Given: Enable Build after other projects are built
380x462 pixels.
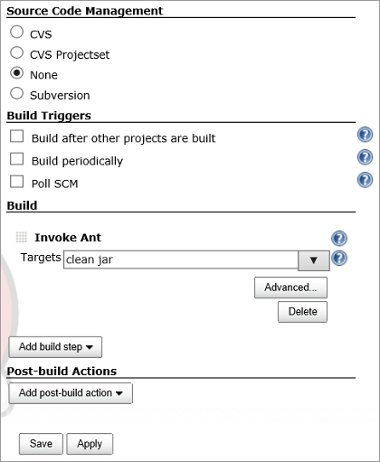Looking at the screenshot, I should click(17, 136).
